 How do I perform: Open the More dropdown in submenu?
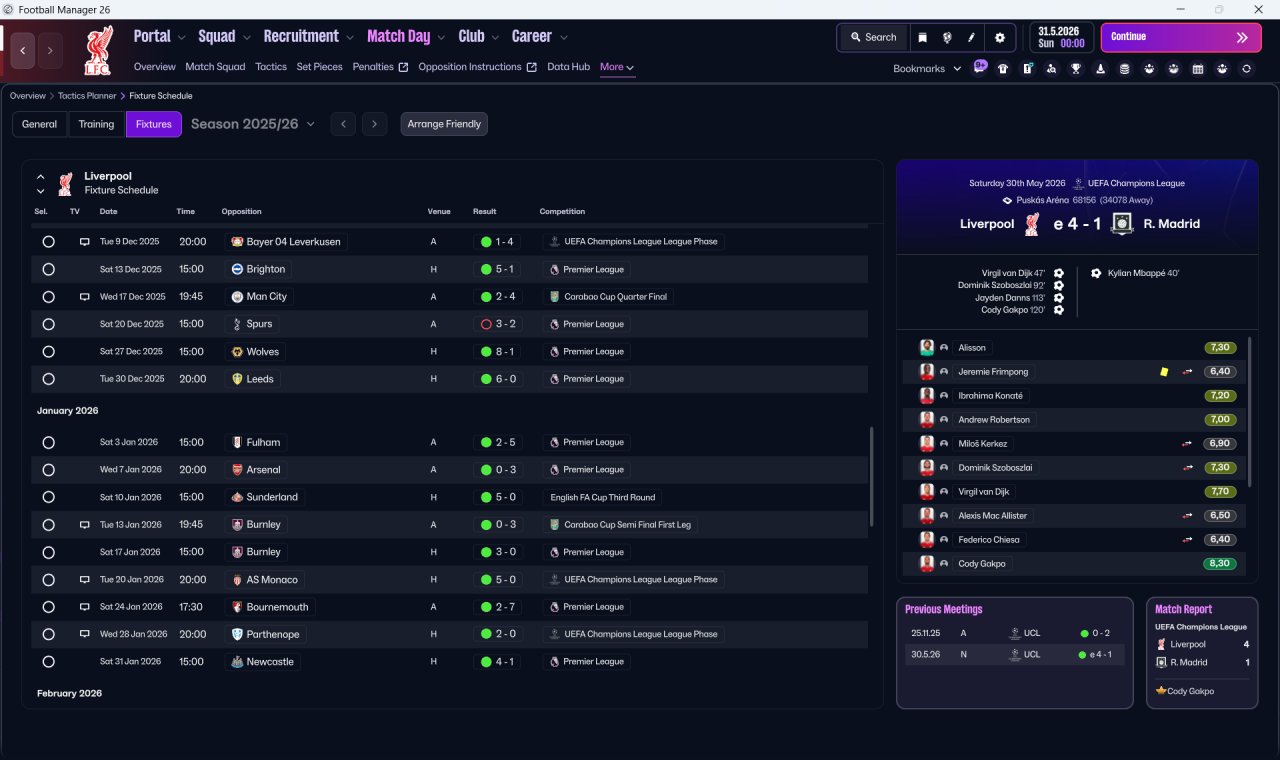pyautogui.click(x=617, y=67)
